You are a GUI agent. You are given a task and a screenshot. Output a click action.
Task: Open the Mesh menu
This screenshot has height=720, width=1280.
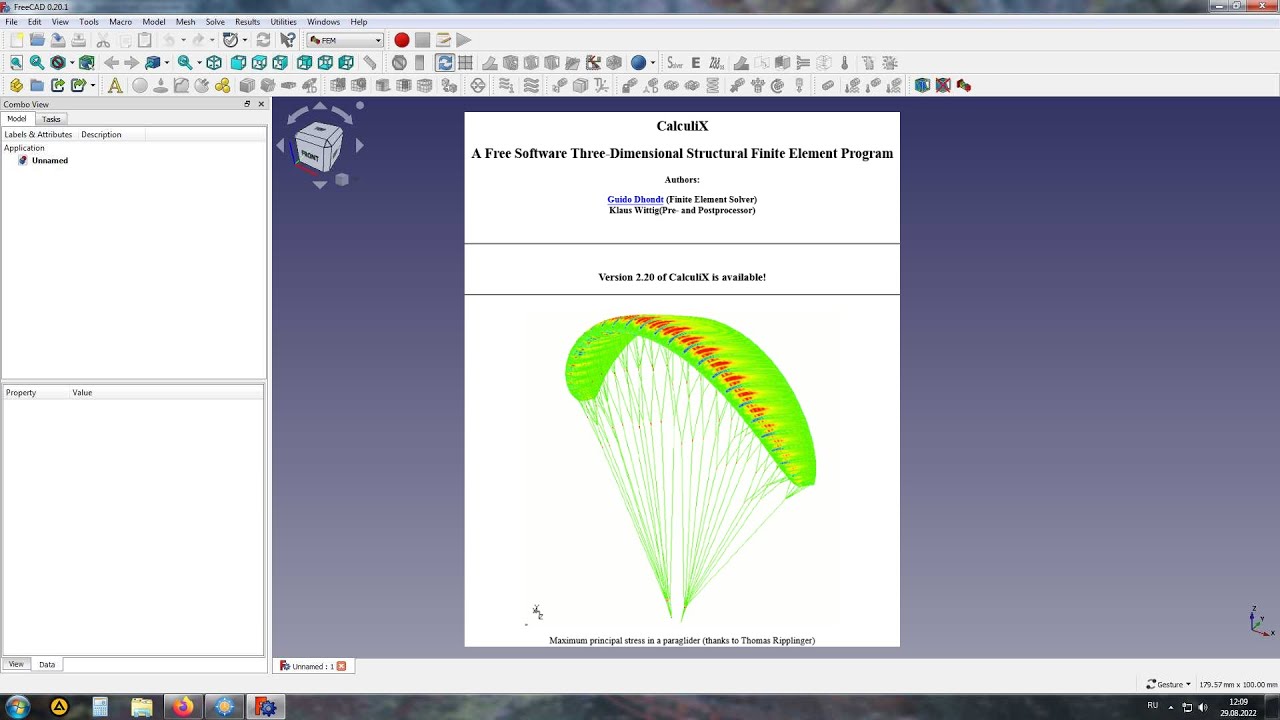point(185,21)
